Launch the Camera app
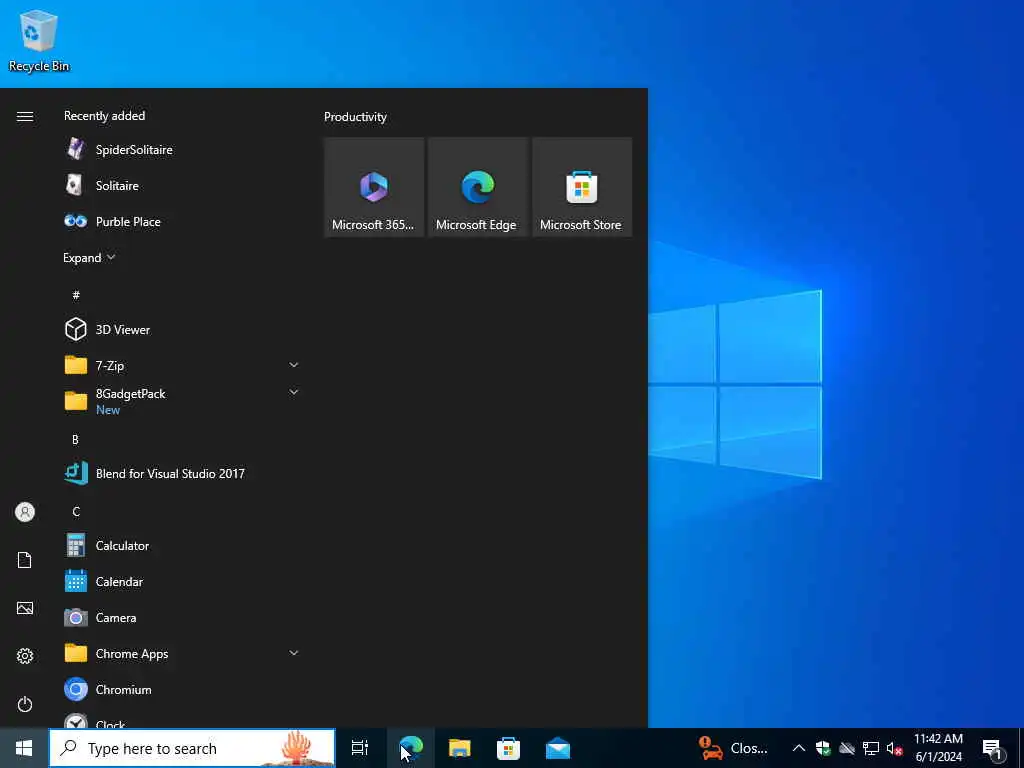Image resolution: width=1024 pixels, height=768 pixels. pos(180,617)
